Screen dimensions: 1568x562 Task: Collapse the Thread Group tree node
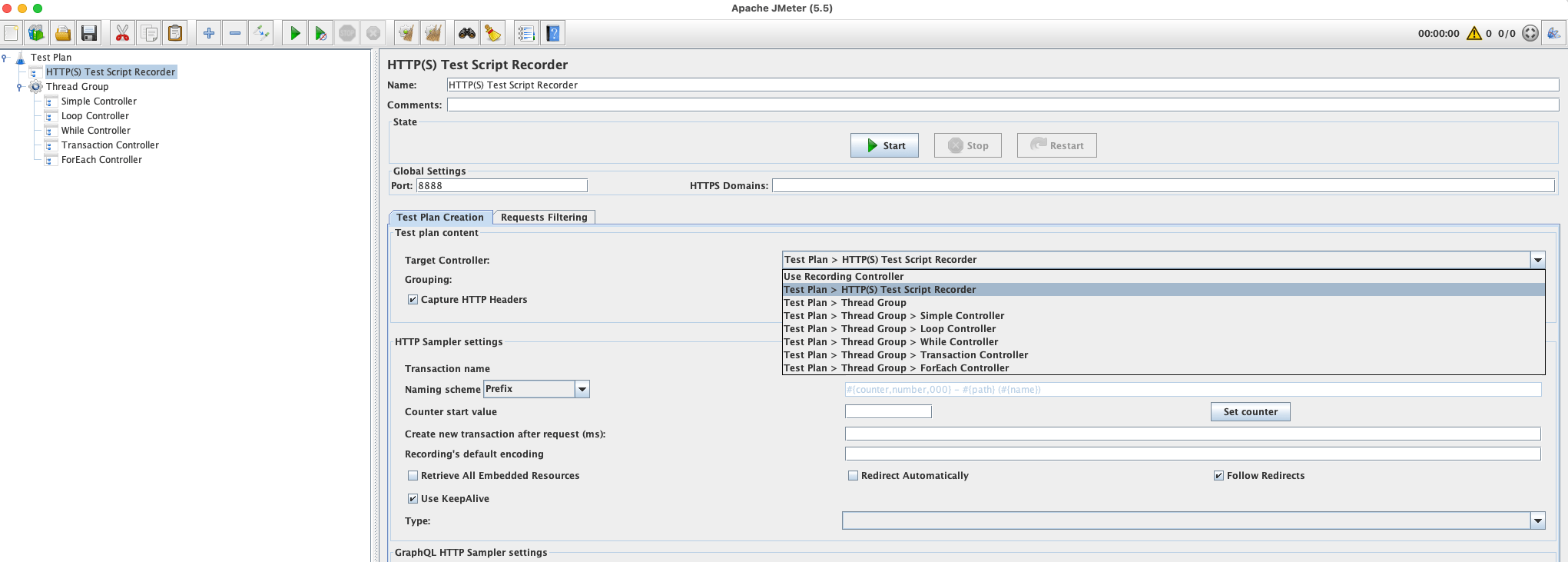[x=19, y=87]
